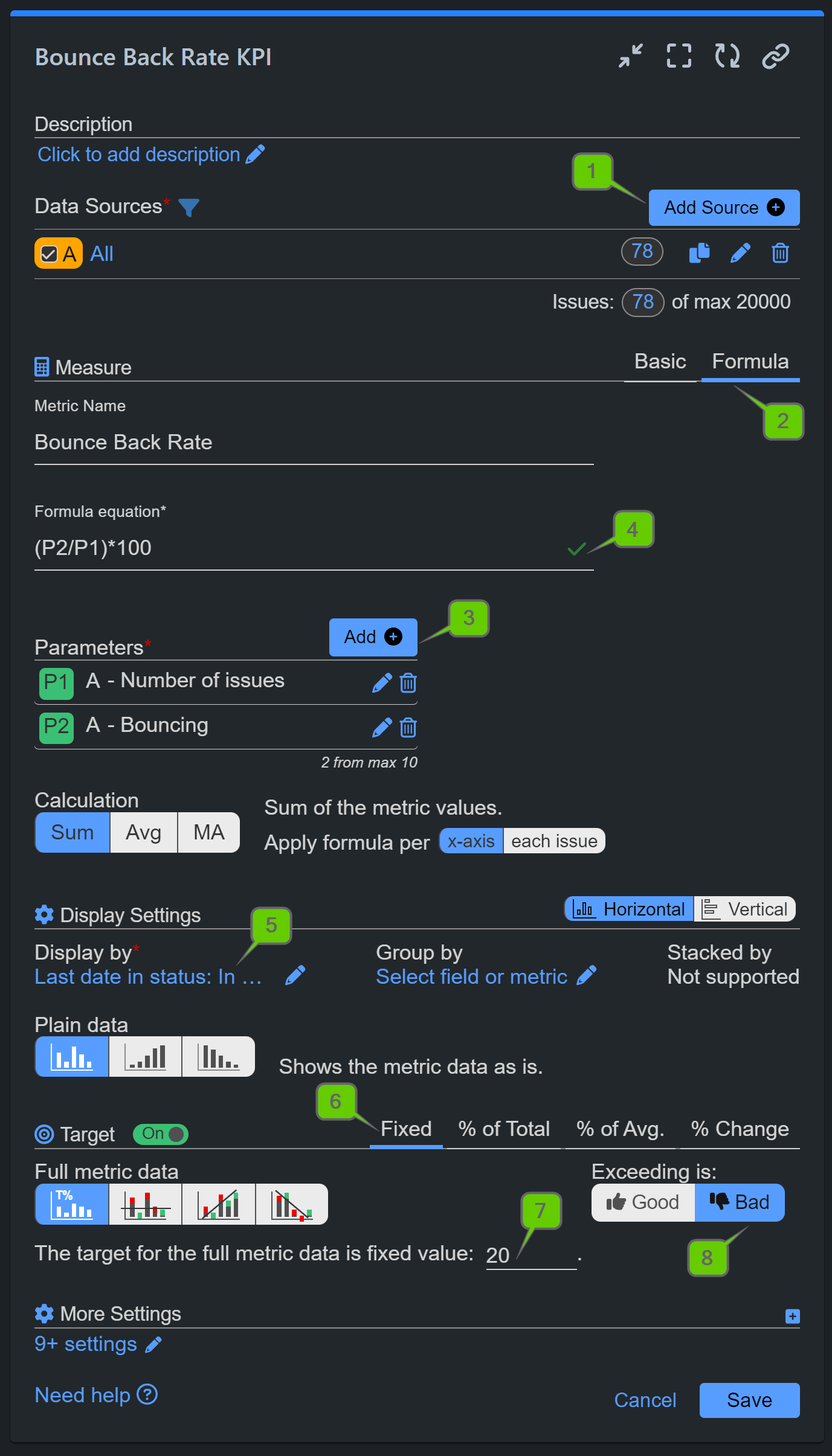The width and height of the screenshot is (832, 1456).
Task: Select the descending bars Plain data style
Action: 218,1056
